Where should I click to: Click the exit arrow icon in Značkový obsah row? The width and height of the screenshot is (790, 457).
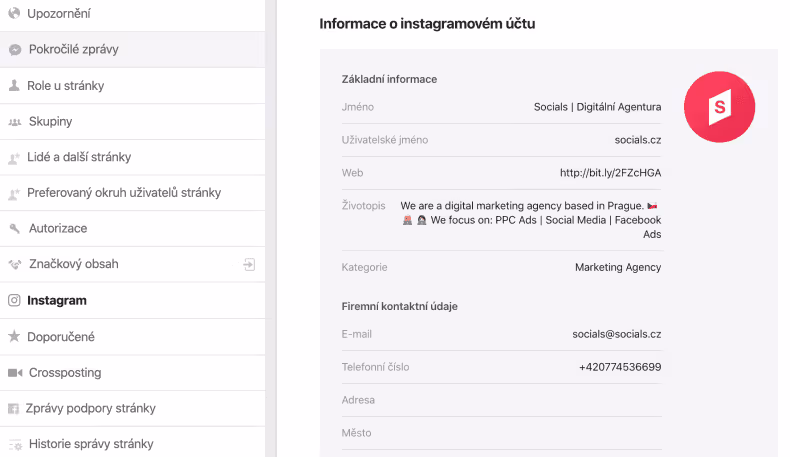coord(249,264)
